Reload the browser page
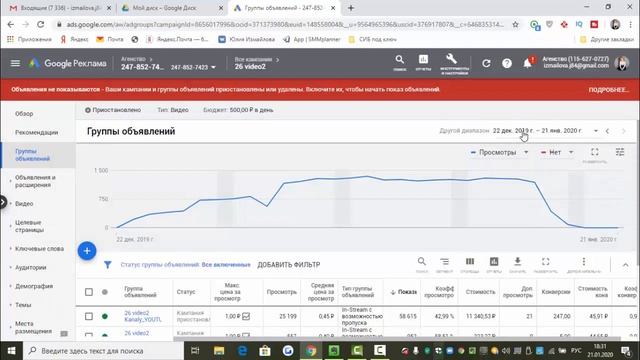640x360 pixels. (x=40, y=24)
